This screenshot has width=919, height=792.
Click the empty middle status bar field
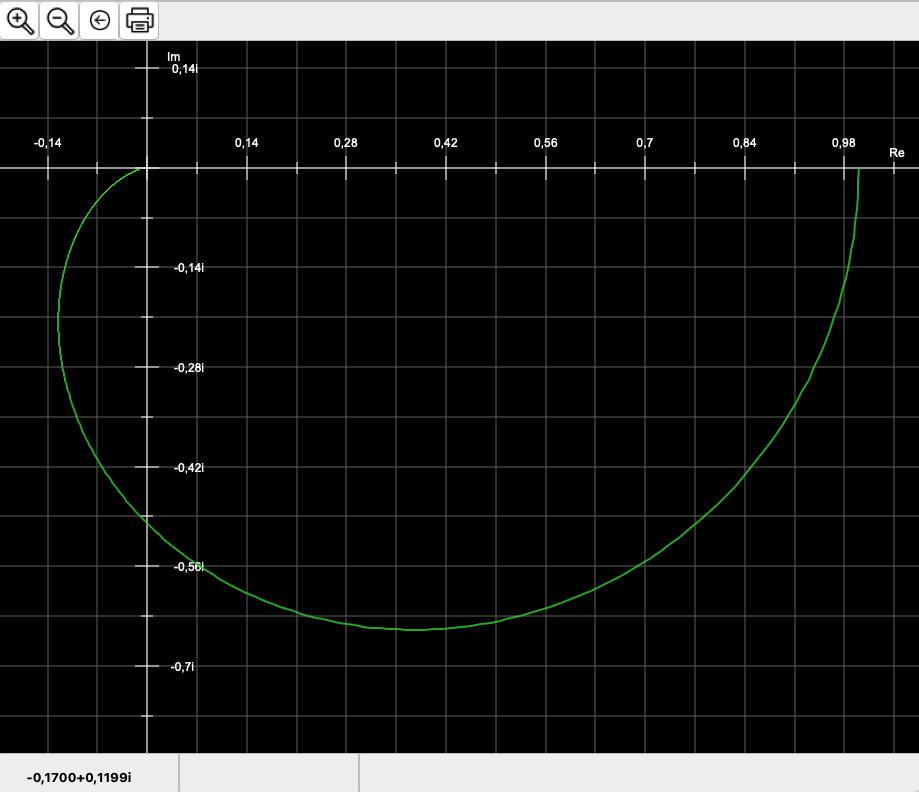tap(268, 774)
